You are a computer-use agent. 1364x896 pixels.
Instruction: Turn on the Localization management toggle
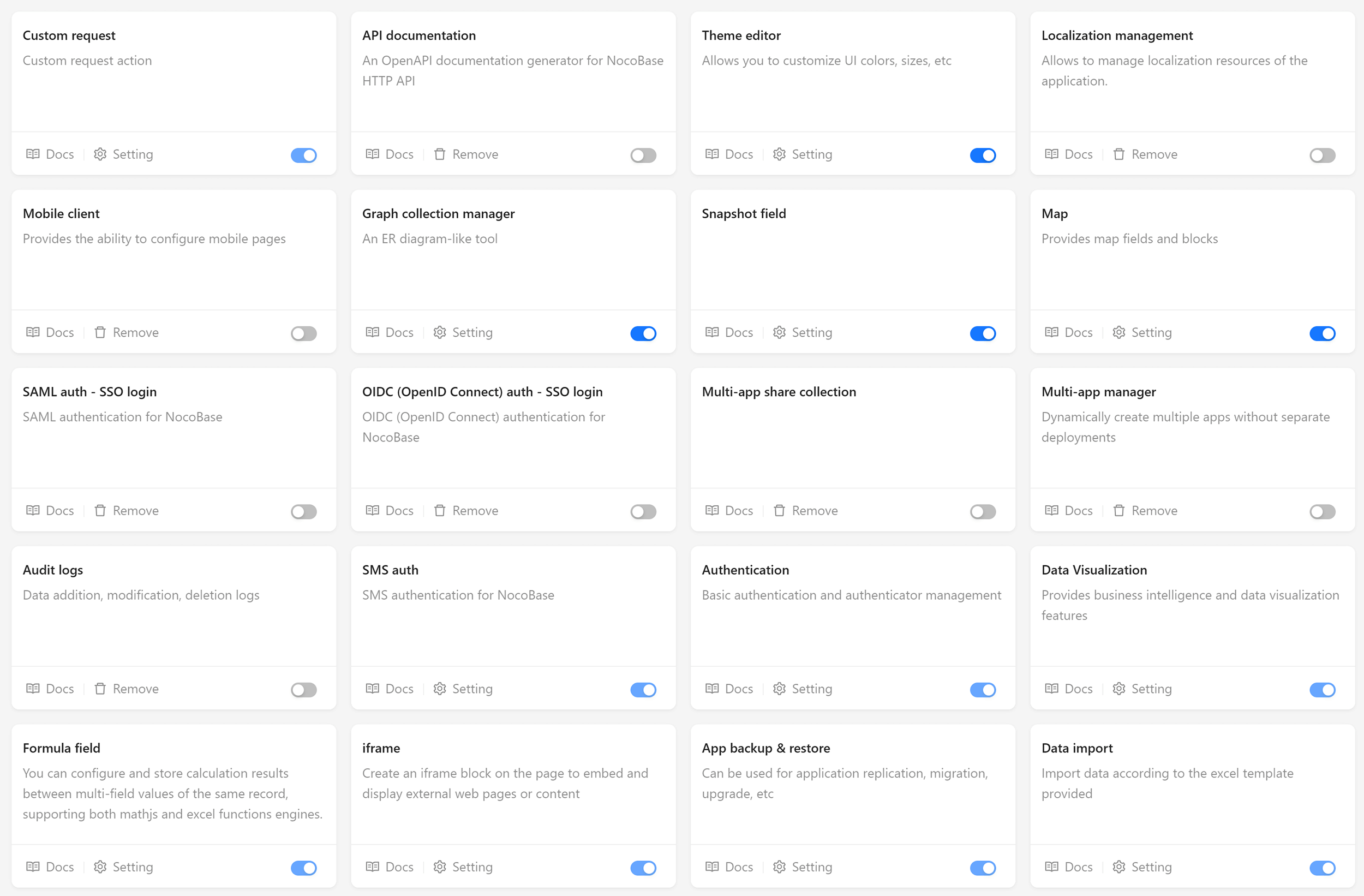coord(1322,156)
